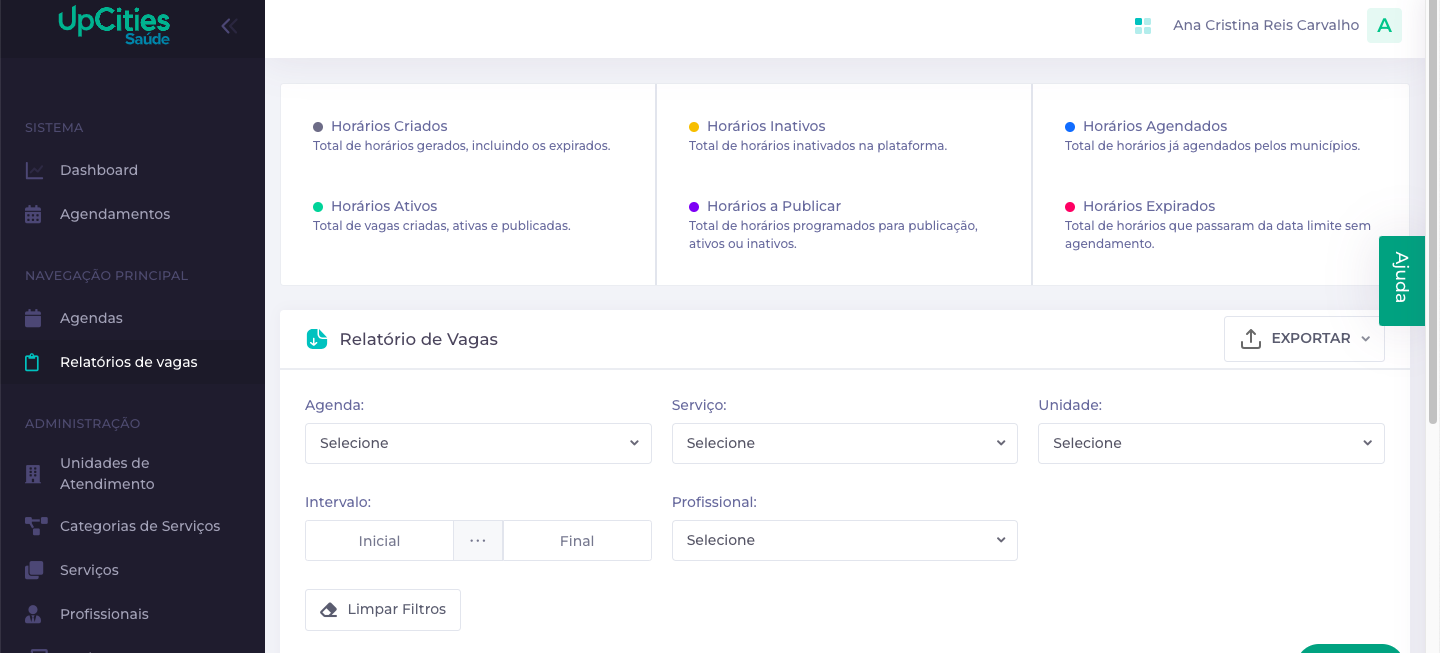Navigate to Categorias de Serviços
Screen dimensions: 1440x653
tap(132, 526)
